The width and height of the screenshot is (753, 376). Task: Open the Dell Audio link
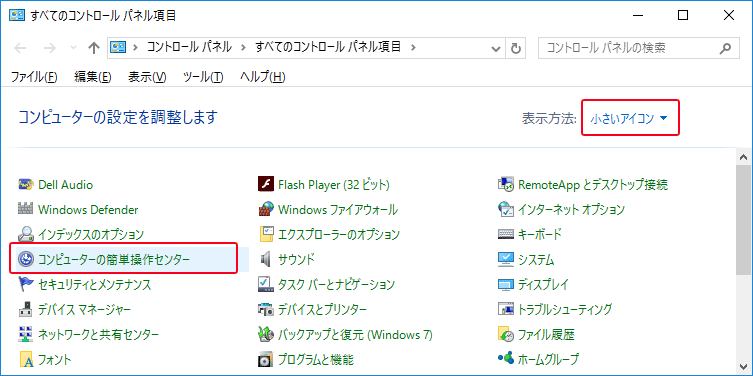[x=65, y=184]
